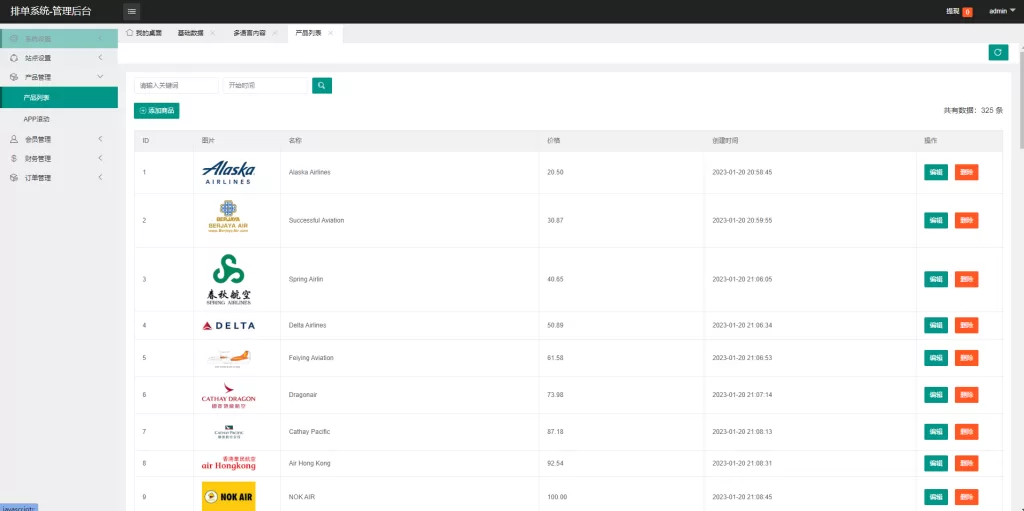1024x511 pixels.
Task: Click the green search magnifier button
Action: pos(321,86)
